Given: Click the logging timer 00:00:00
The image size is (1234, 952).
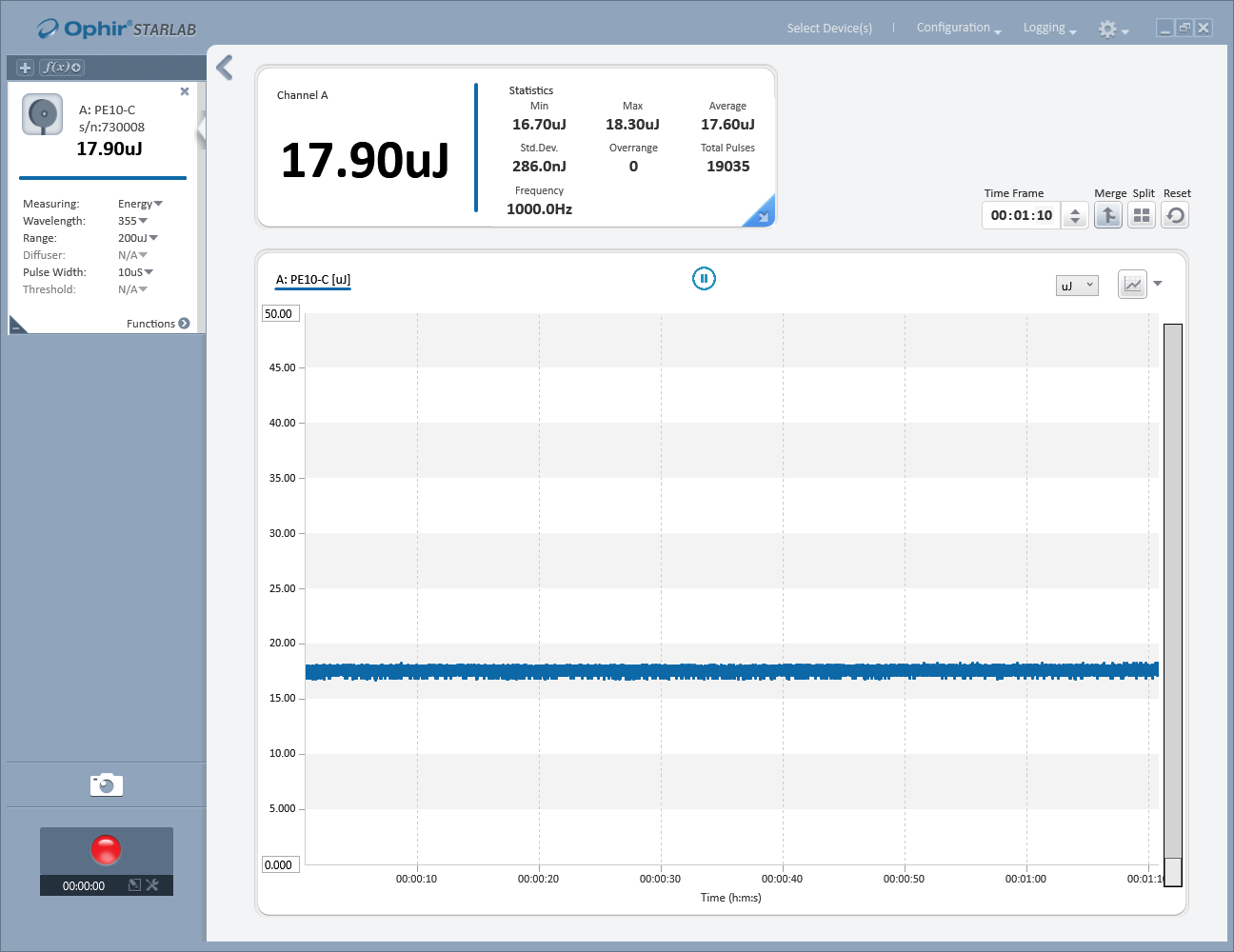Looking at the screenshot, I should click(x=84, y=886).
